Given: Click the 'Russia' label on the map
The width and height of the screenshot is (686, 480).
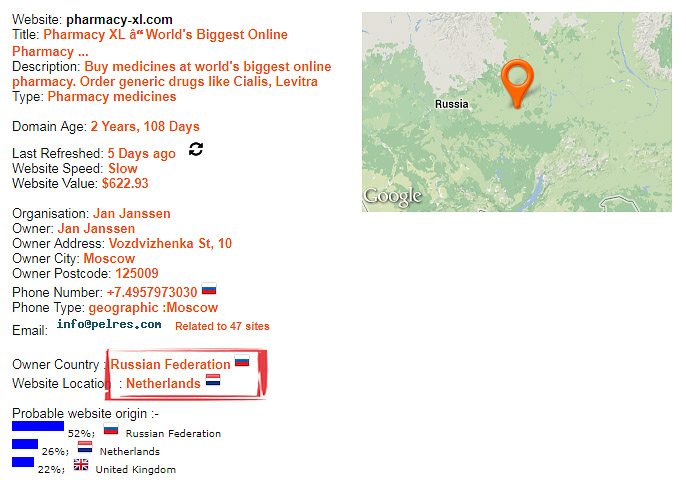Looking at the screenshot, I should 452,104.
